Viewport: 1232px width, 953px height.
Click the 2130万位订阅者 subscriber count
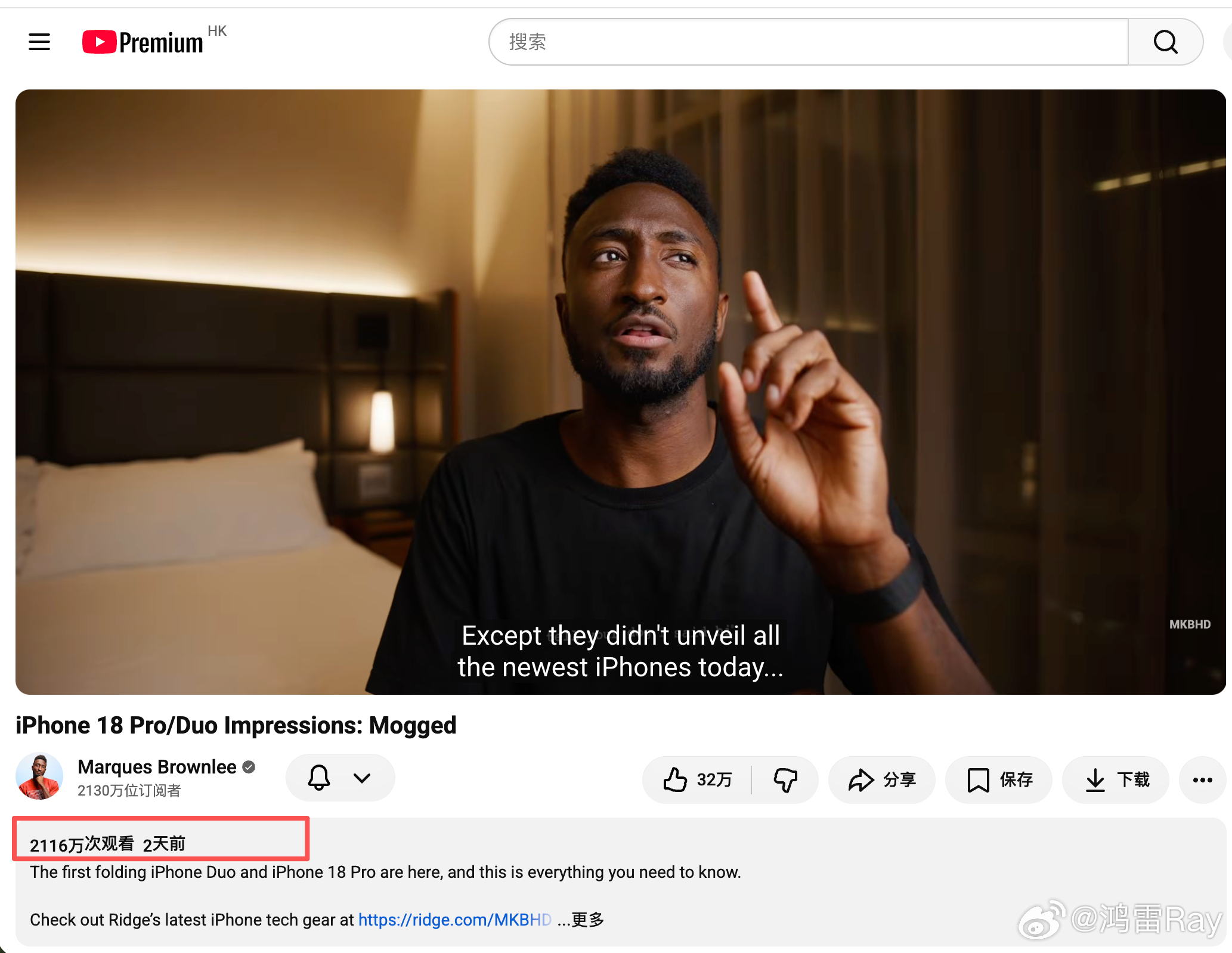click(x=129, y=791)
